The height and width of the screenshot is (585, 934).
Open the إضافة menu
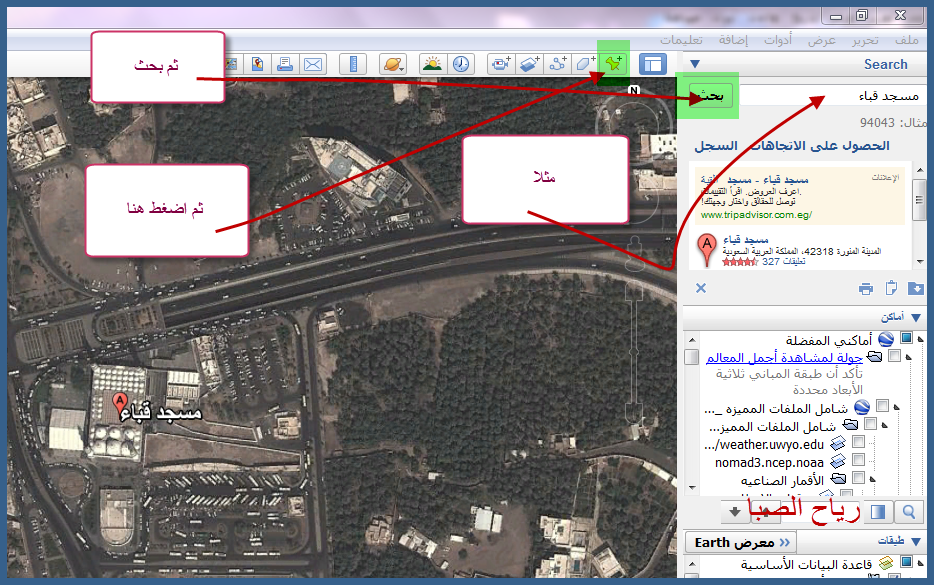click(733, 40)
